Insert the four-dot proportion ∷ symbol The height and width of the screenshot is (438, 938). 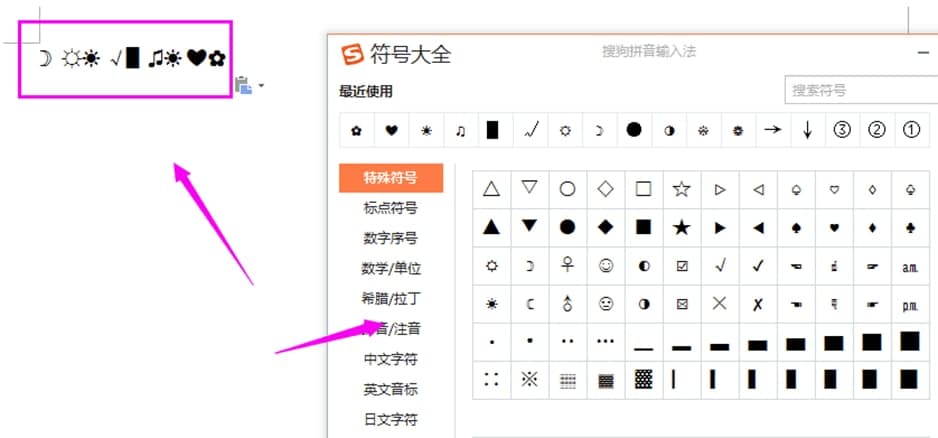tap(491, 380)
